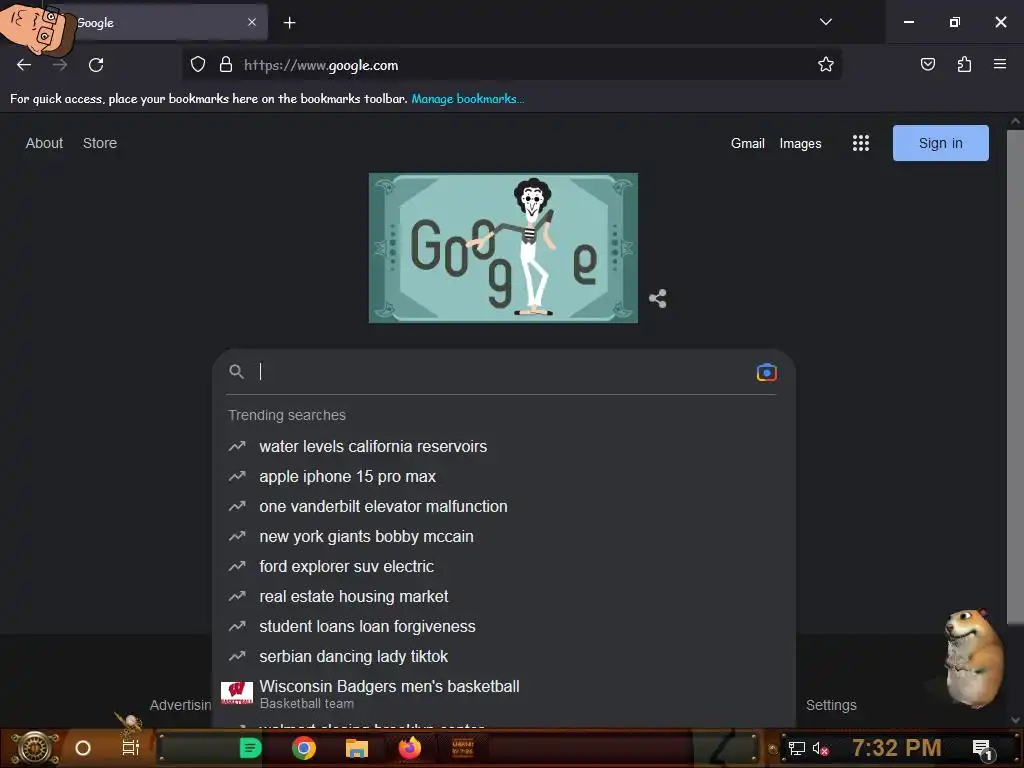The width and height of the screenshot is (1024, 768).
Task: Open Task View icon in taskbar
Action: 131,748
